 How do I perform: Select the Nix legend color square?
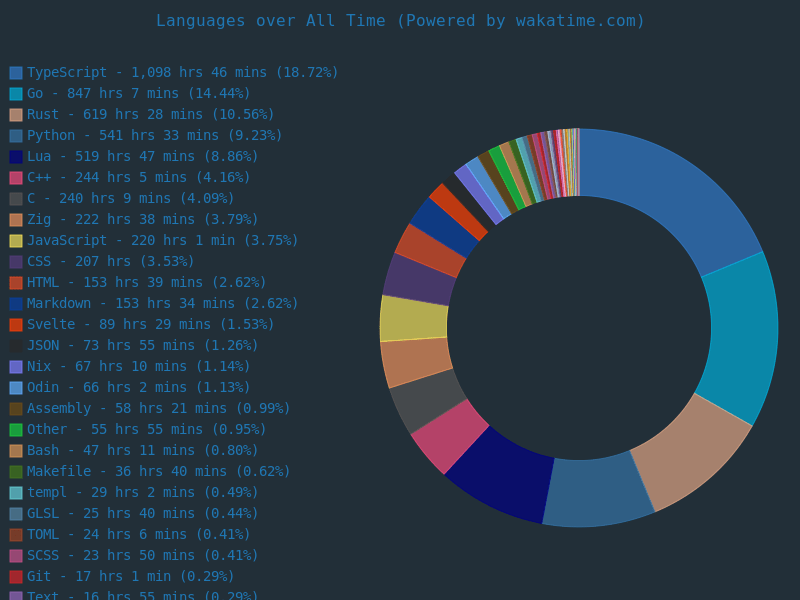16,367
